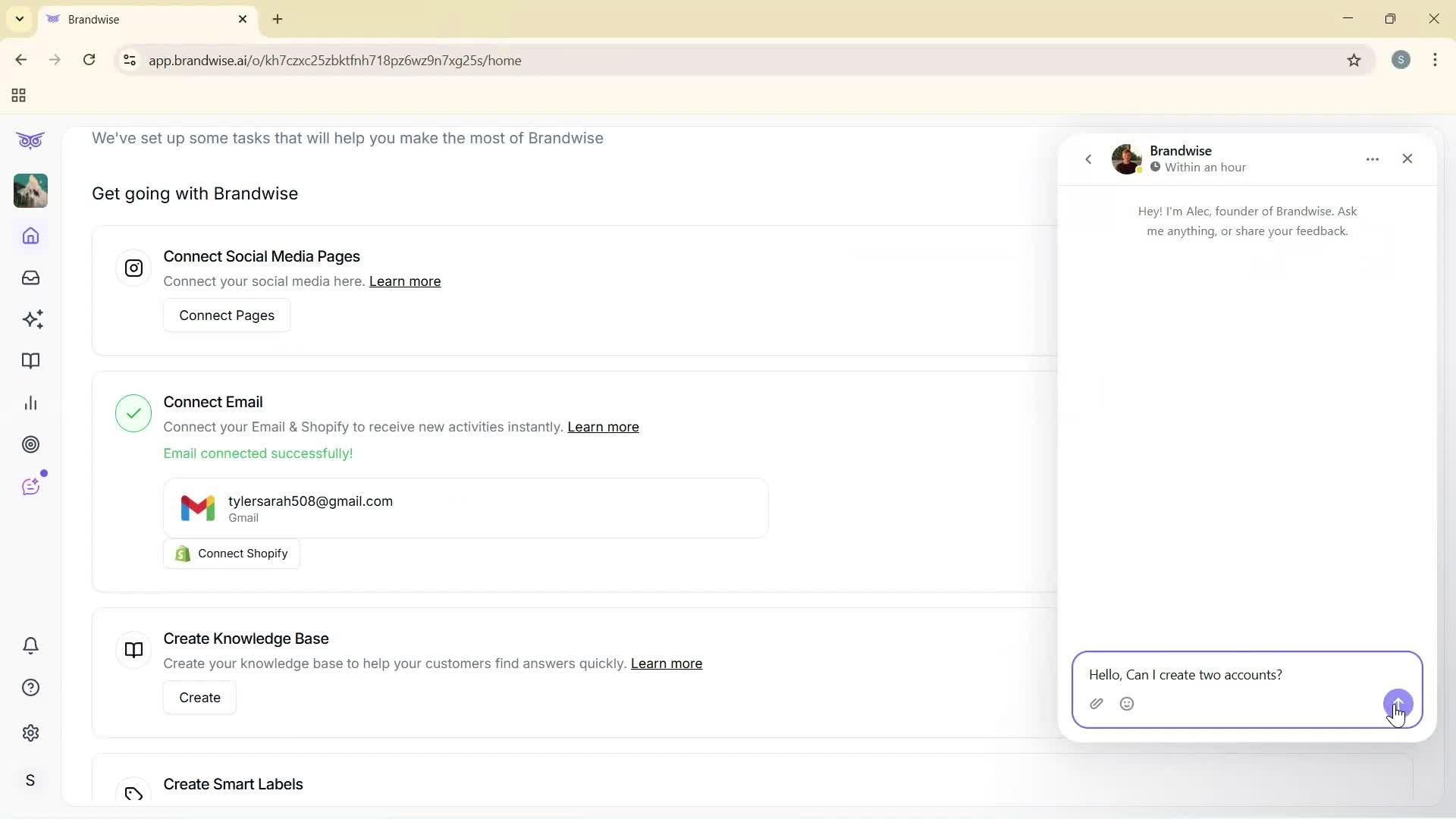Viewport: 1456px width, 819px height.
Task: Open the Analytics bar chart icon
Action: 30,403
